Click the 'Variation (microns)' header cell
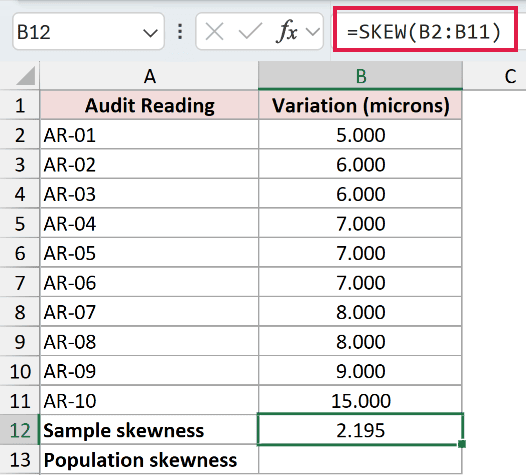 point(360,105)
